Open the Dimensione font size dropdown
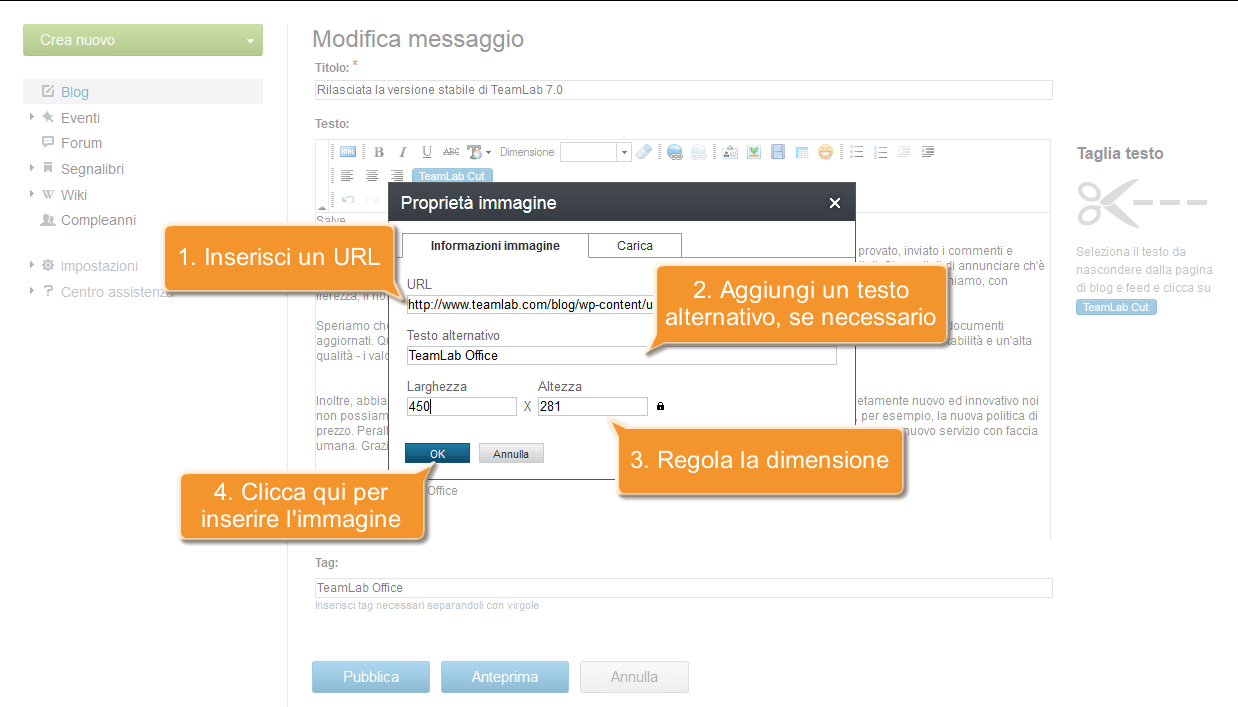 (x=624, y=152)
